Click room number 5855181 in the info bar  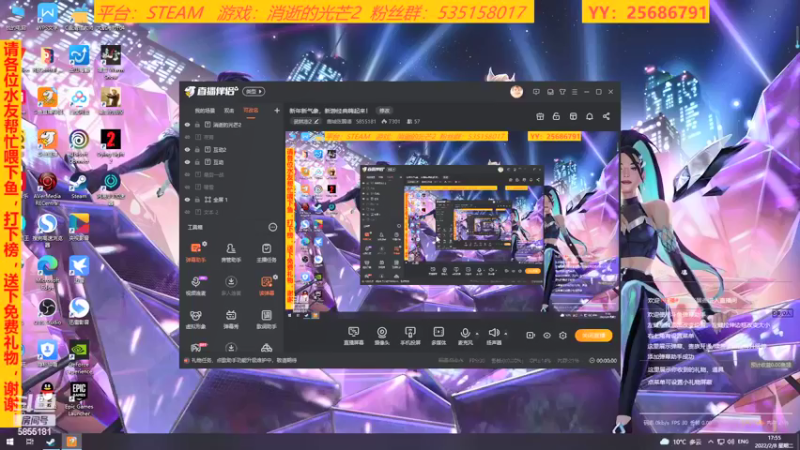pos(366,121)
